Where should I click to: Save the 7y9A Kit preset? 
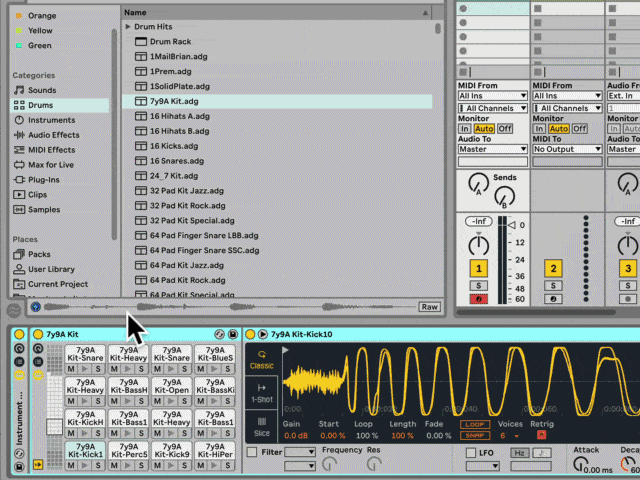pyautogui.click(x=233, y=334)
